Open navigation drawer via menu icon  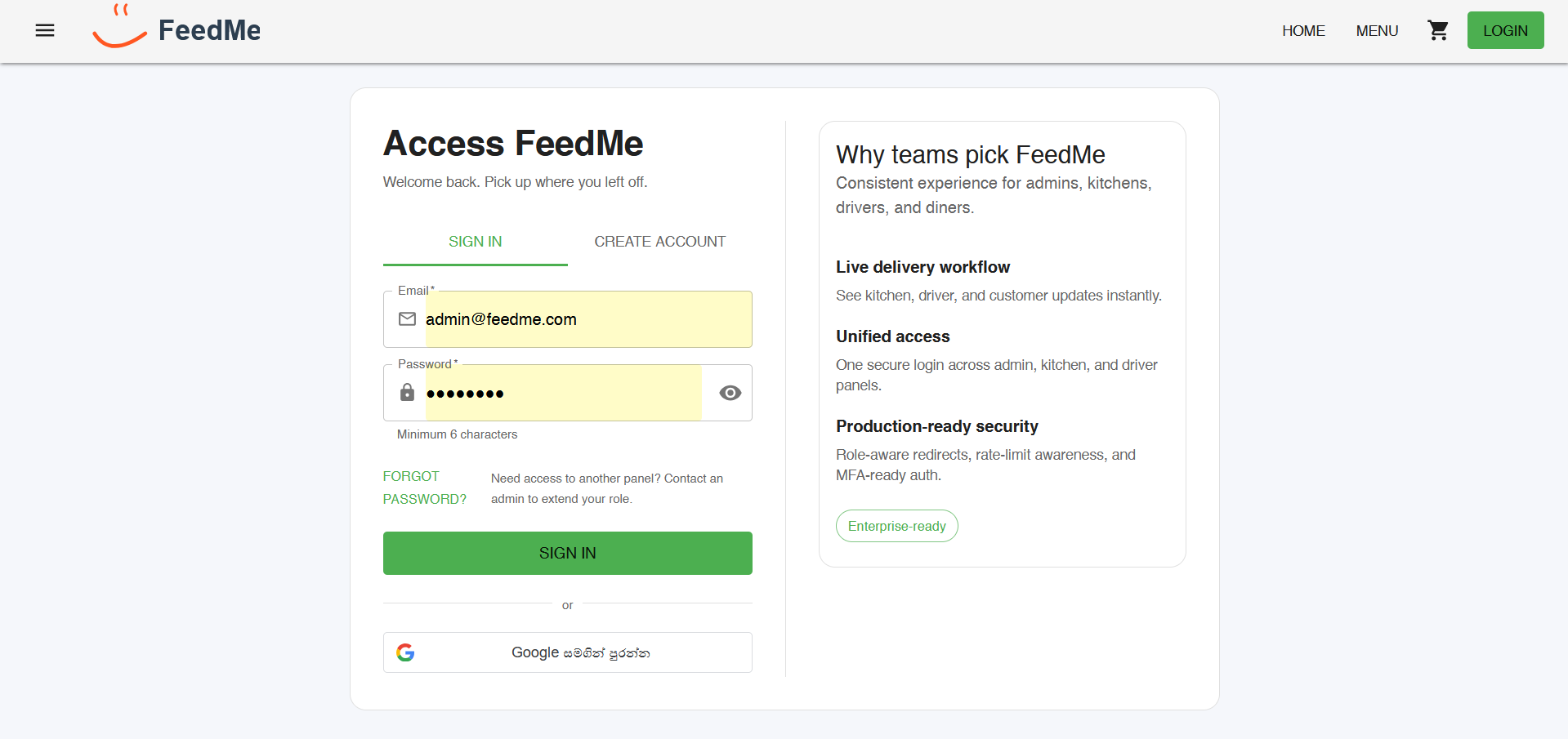coord(45,29)
